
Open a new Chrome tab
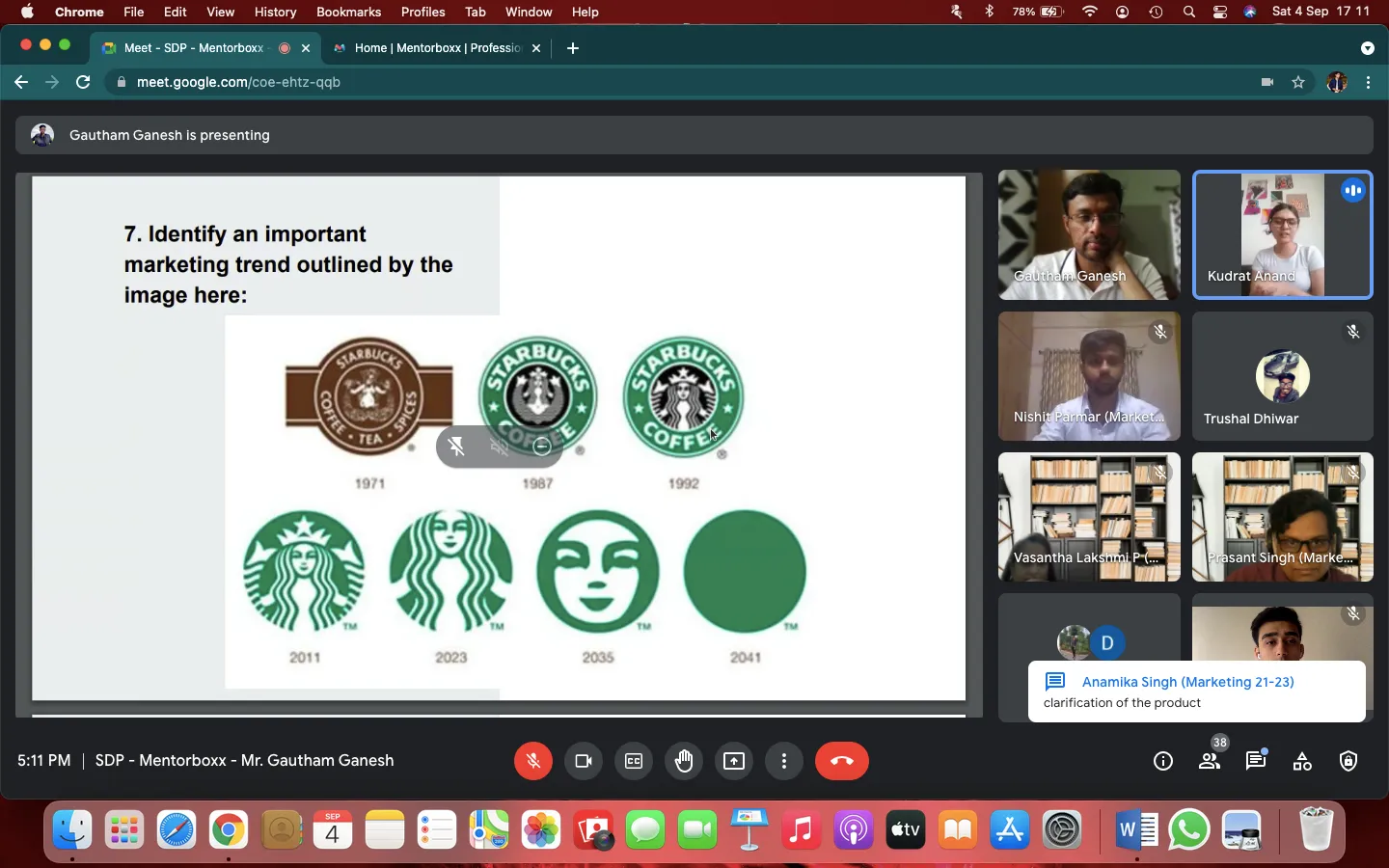(x=573, y=47)
